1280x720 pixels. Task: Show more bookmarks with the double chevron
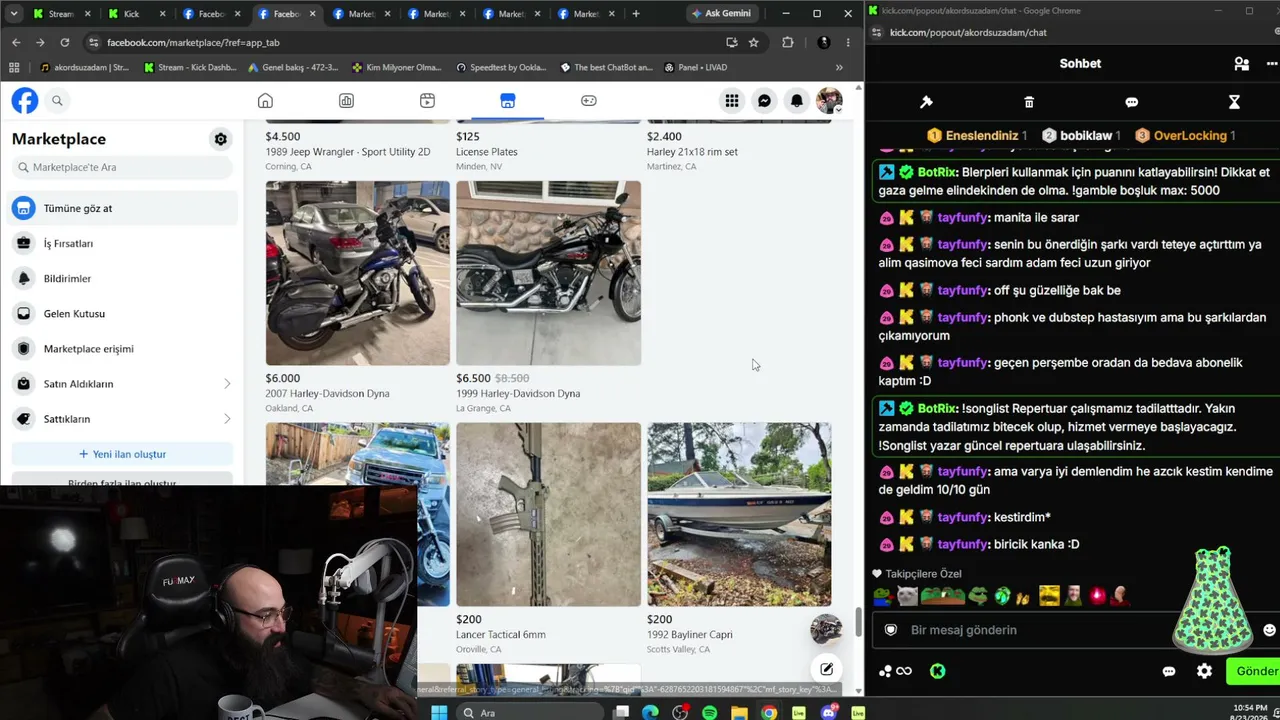tap(839, 67)
